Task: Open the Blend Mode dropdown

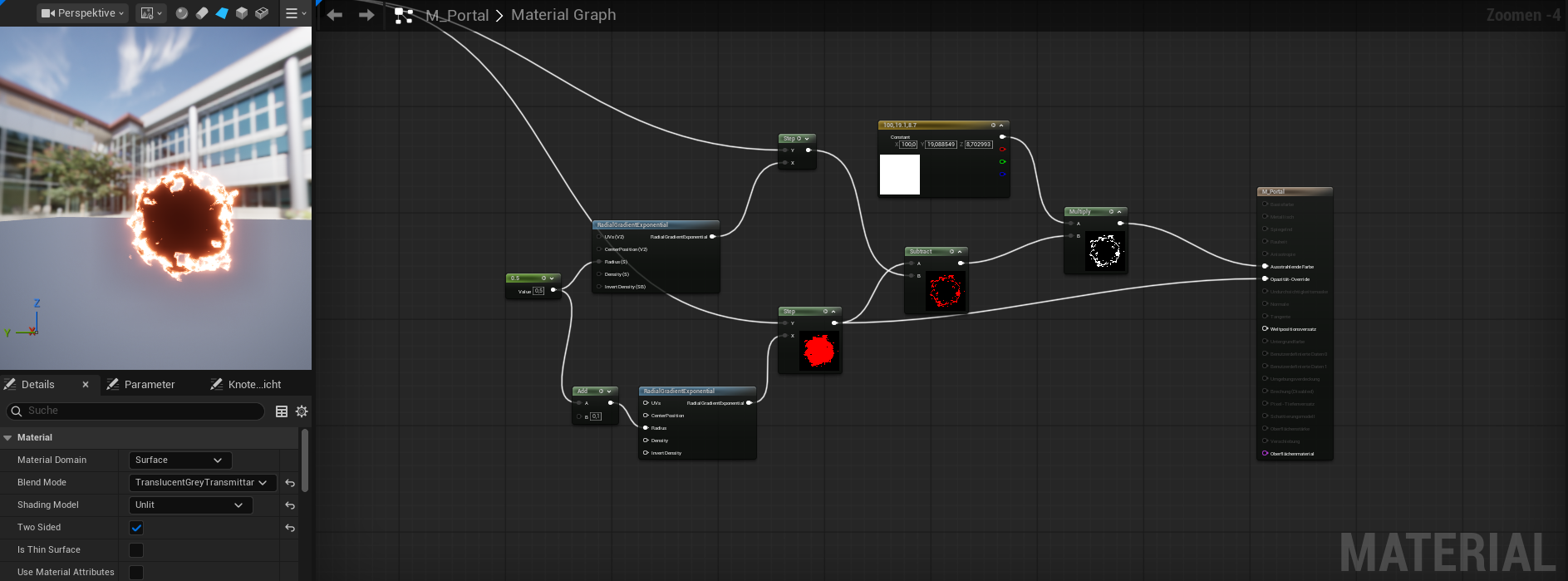Action: pyautogui.click(x=203, y=482)
